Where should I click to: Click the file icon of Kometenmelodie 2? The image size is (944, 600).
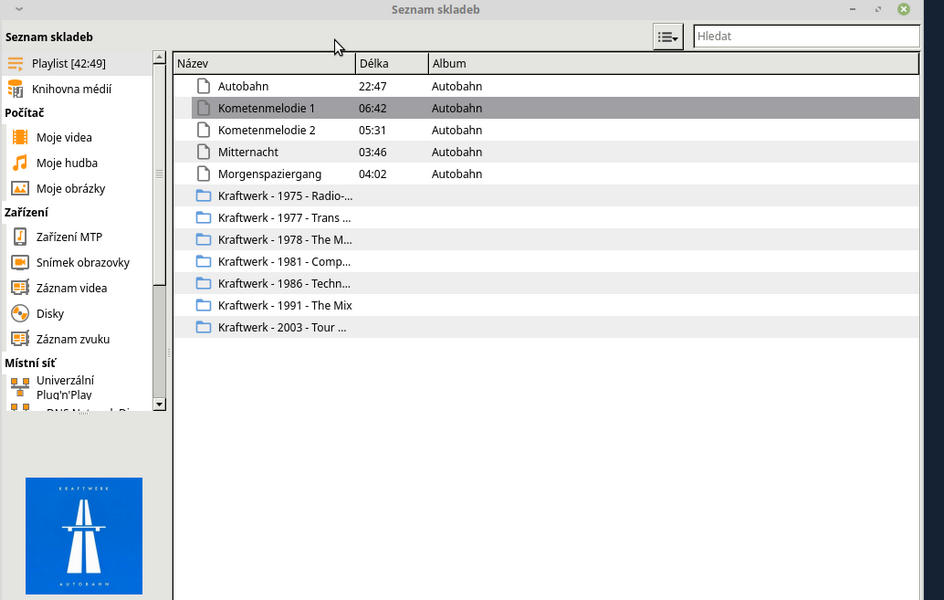203,130
